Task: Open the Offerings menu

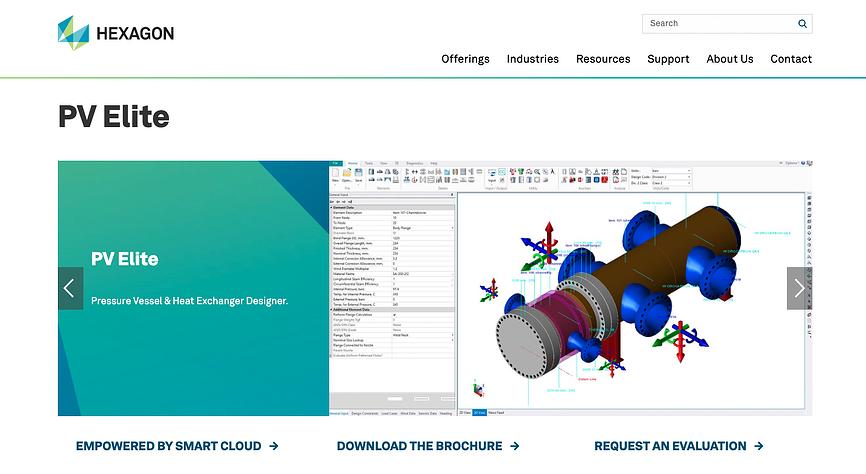Action: click(465, 59)
